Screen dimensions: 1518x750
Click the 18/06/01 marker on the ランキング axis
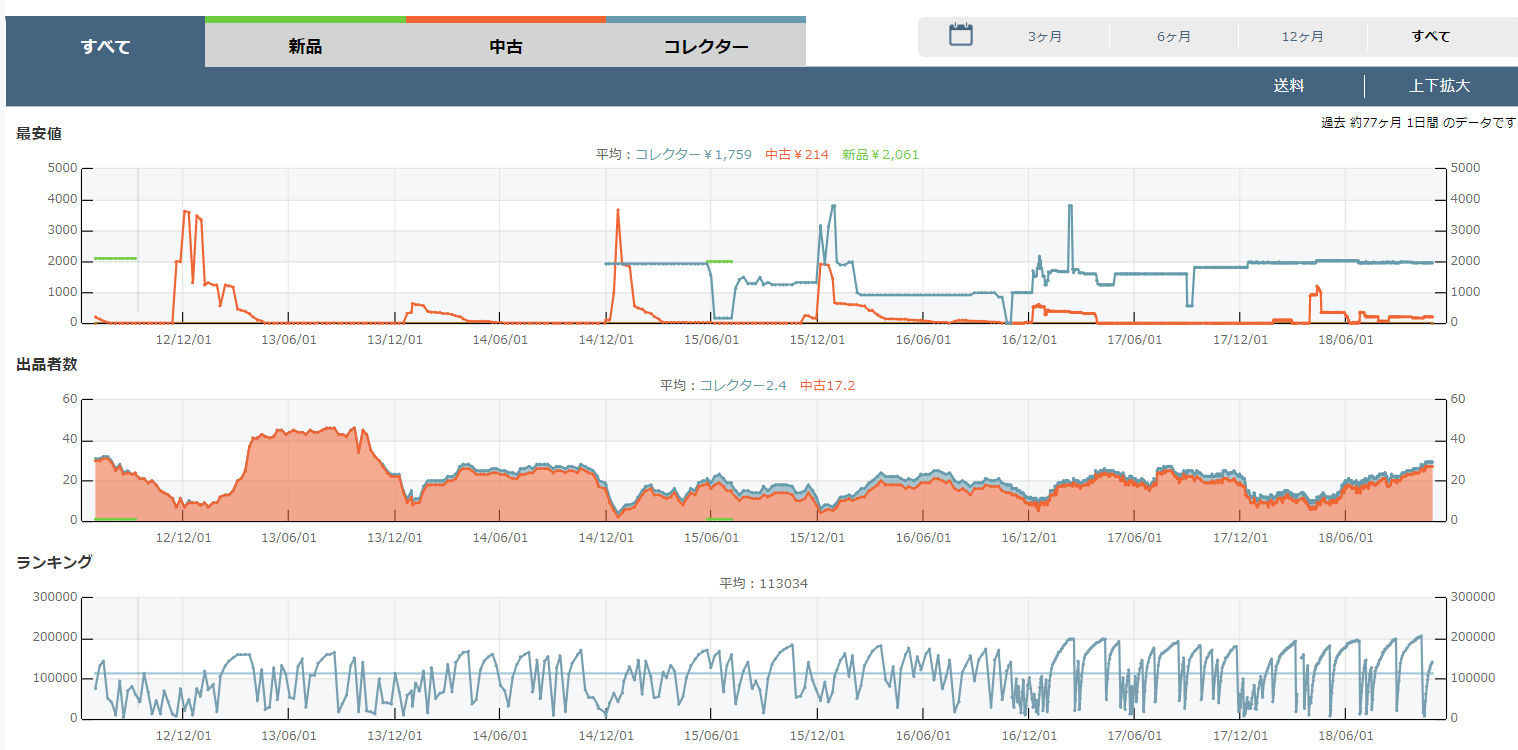[1345, 735]
